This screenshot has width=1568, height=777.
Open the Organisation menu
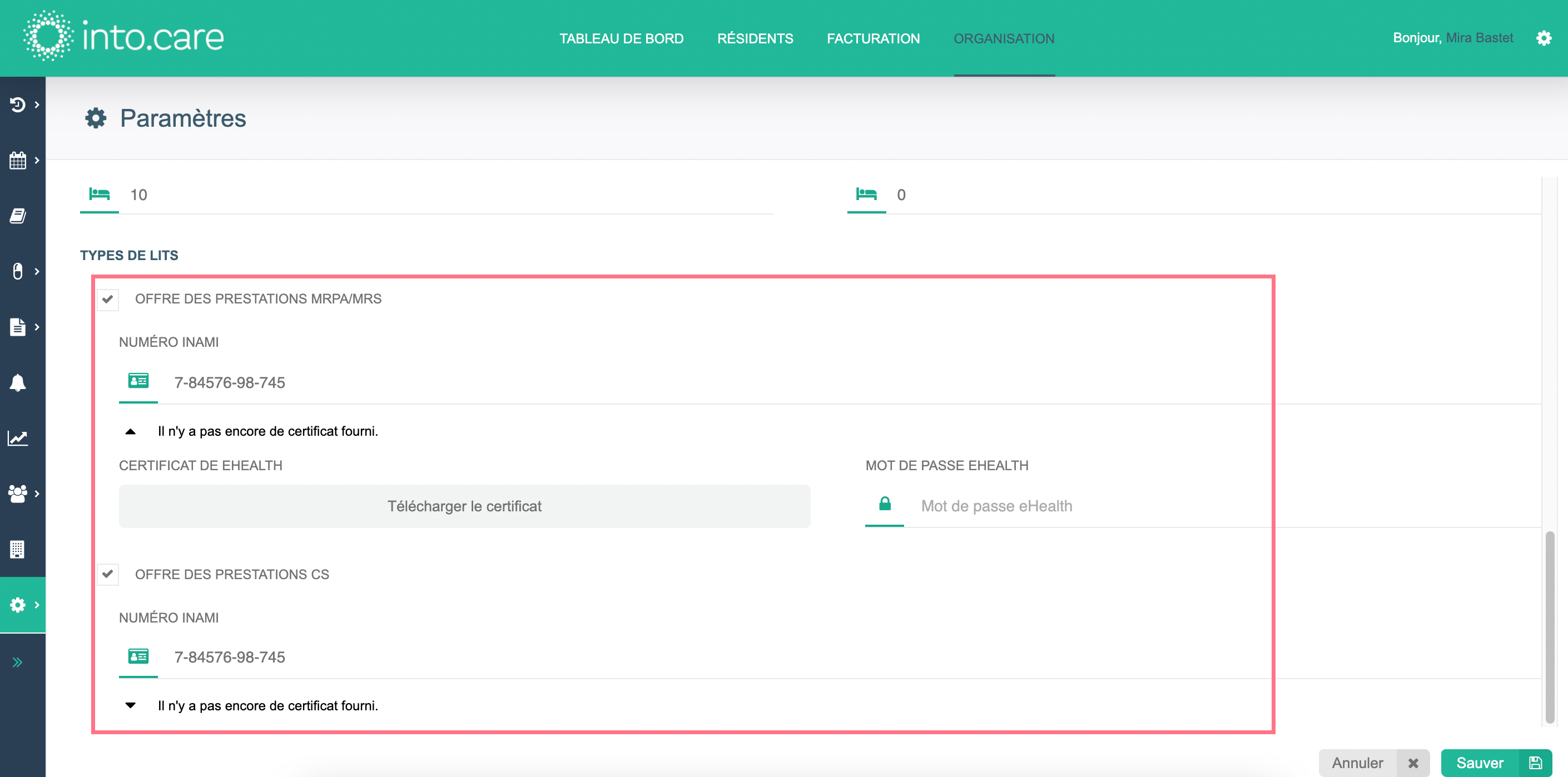pos(1004,38)
